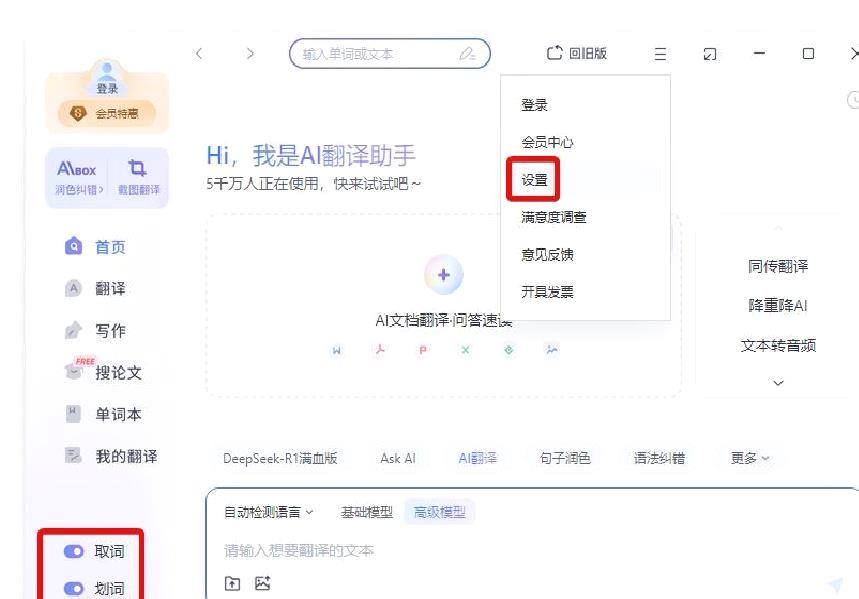Click the upload image icon below text box
This screenshot has width=859, height=599.
(263, 584)
